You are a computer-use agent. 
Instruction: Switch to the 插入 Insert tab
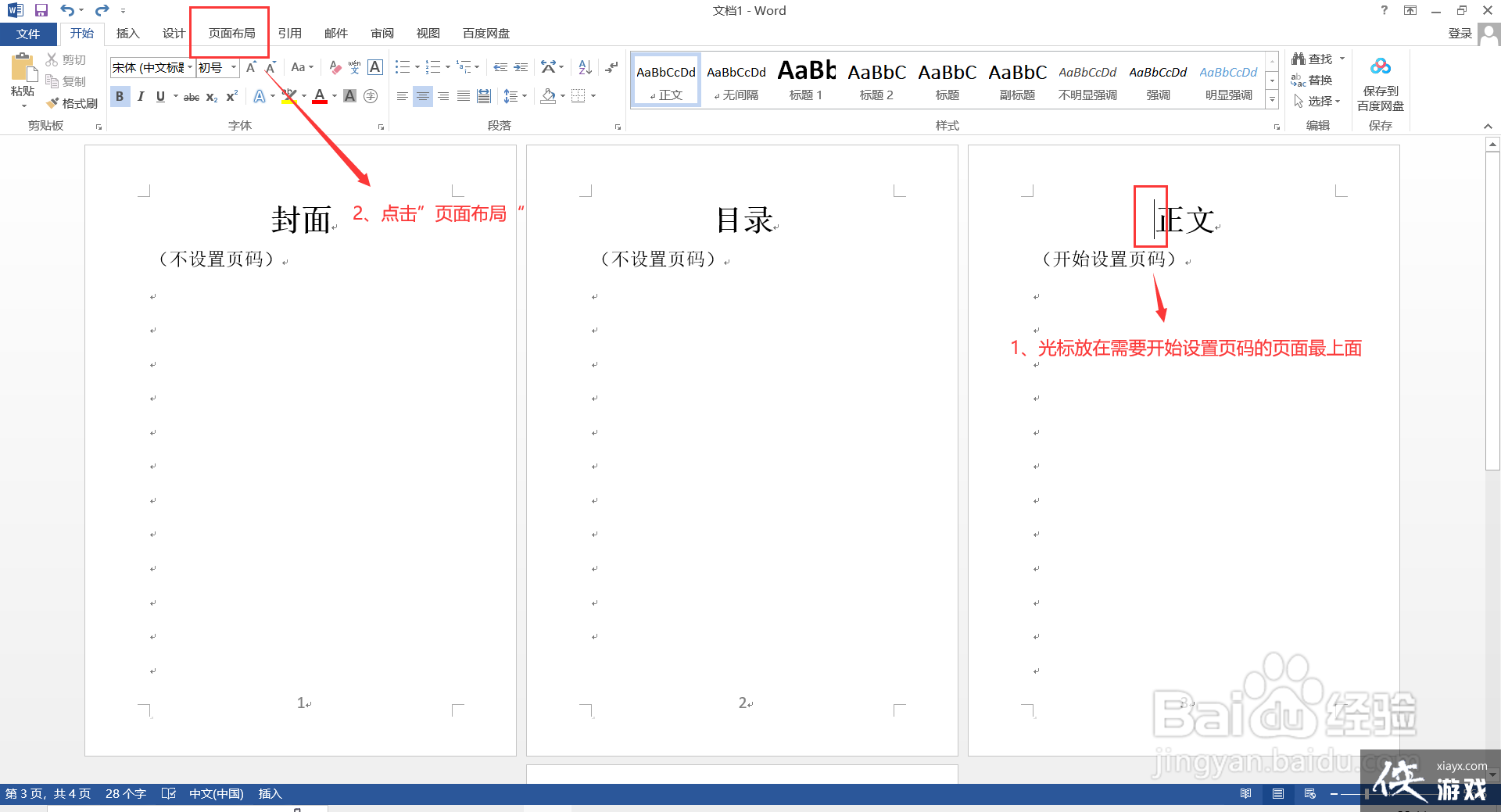click(x=127, y=34)
